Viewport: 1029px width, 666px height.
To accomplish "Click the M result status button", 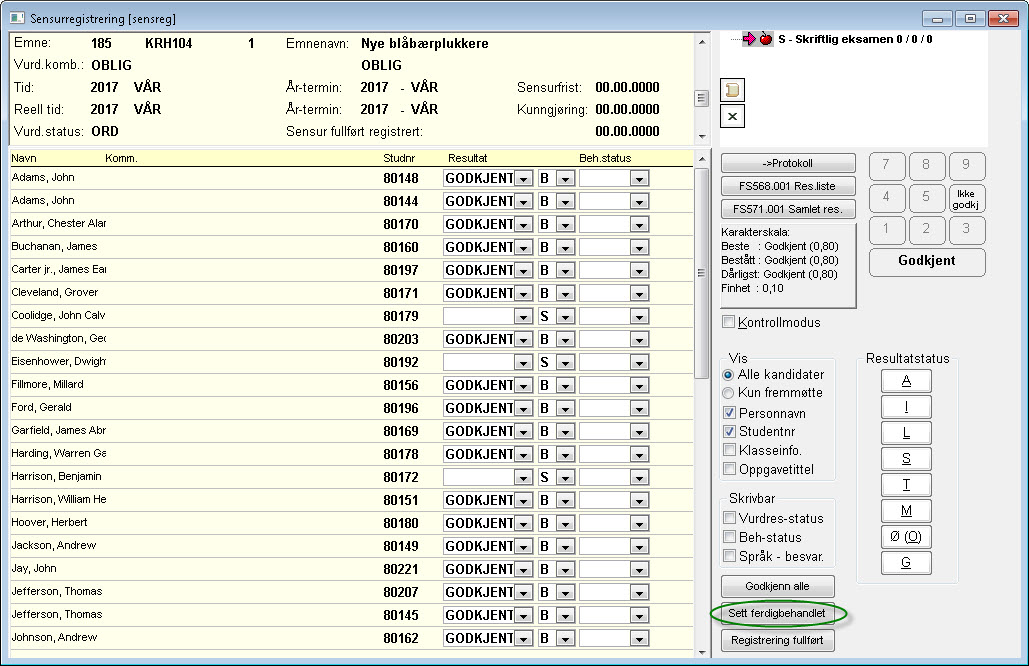I will pyautogui.click(x=906, y=511).
